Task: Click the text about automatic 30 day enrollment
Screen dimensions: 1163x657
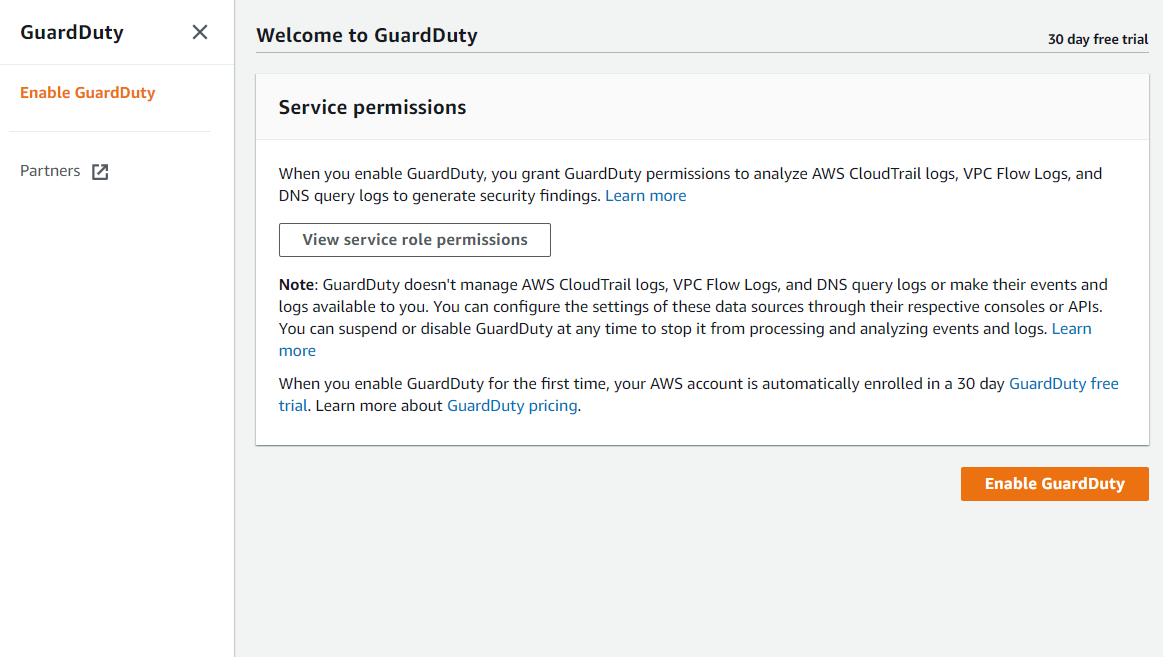Action: (642, 383)
